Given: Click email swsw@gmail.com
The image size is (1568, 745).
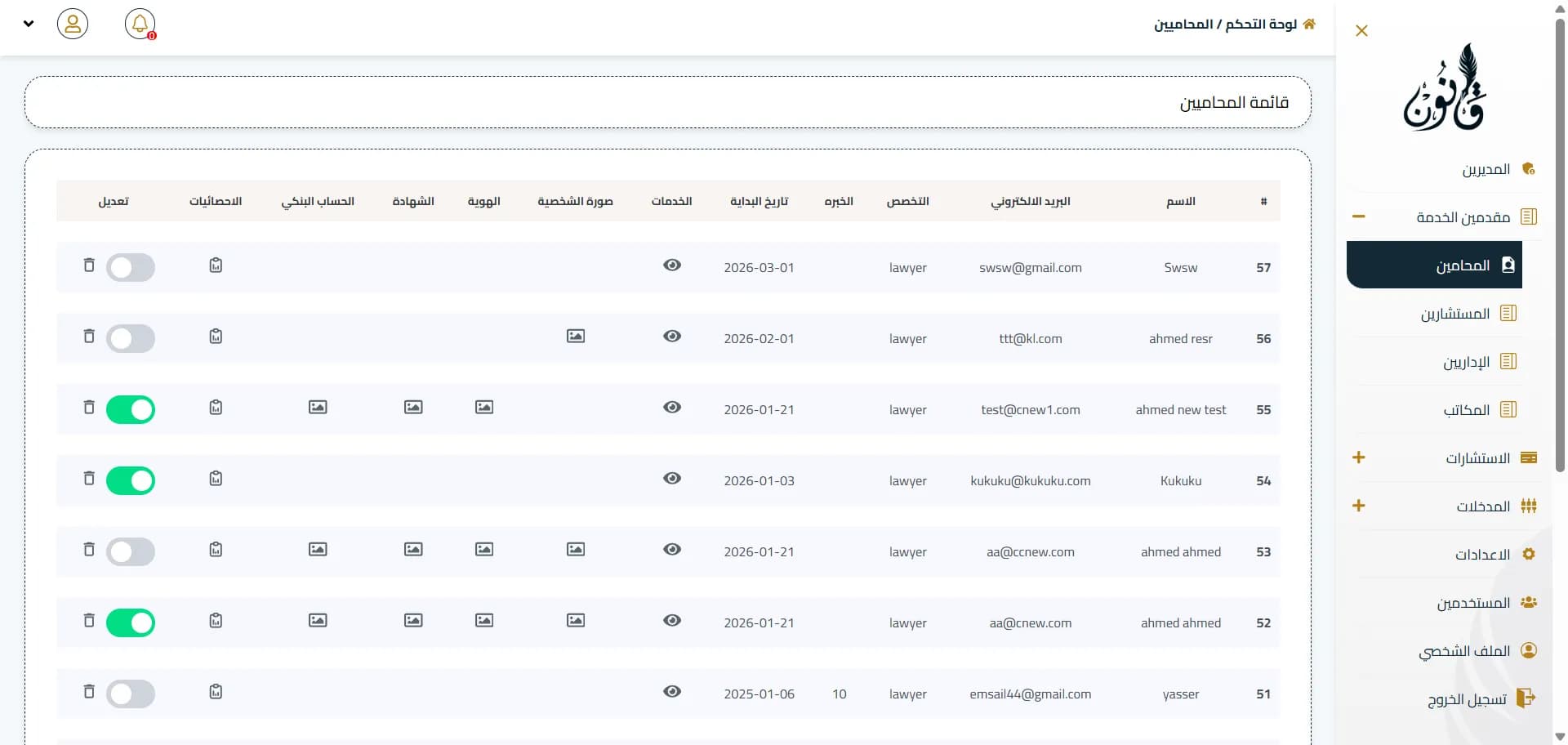Looking at the screenshot, I should [x=1031, y=267].
